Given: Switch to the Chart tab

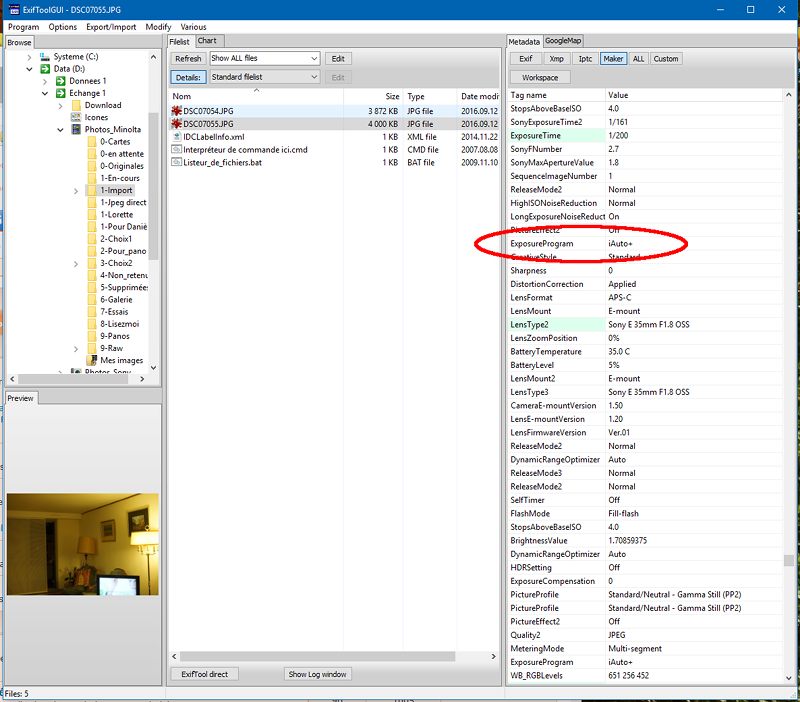Looking at the screenshot, I should point(207,41).
